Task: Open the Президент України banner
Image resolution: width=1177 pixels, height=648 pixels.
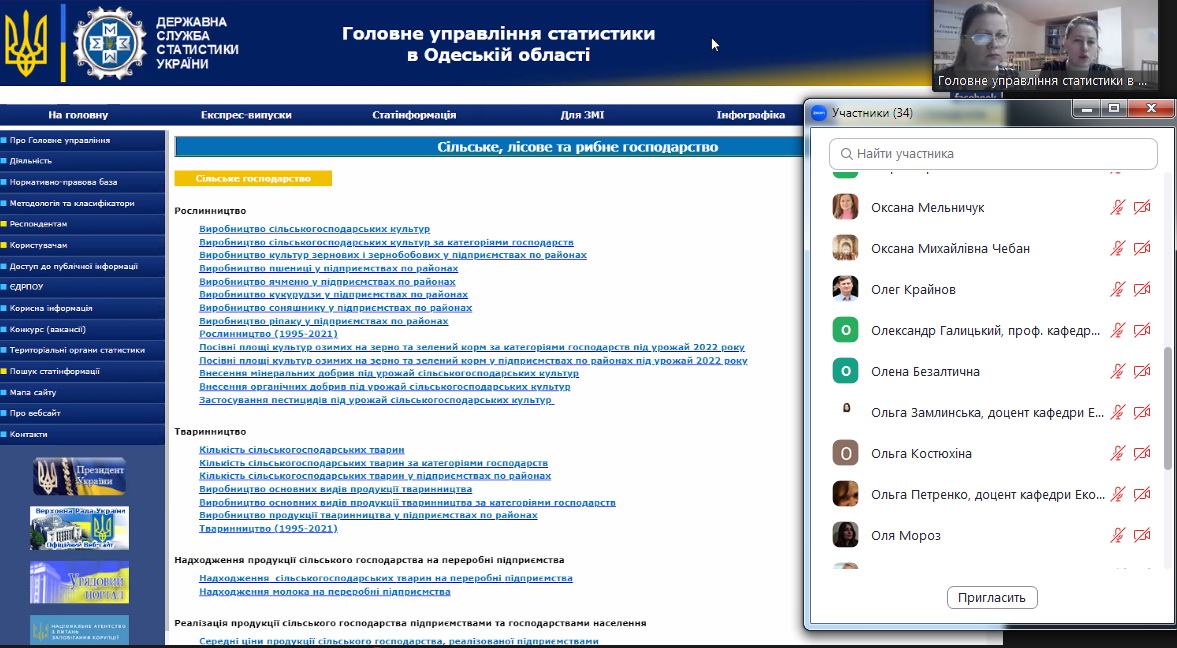Action: pos(79,476)
